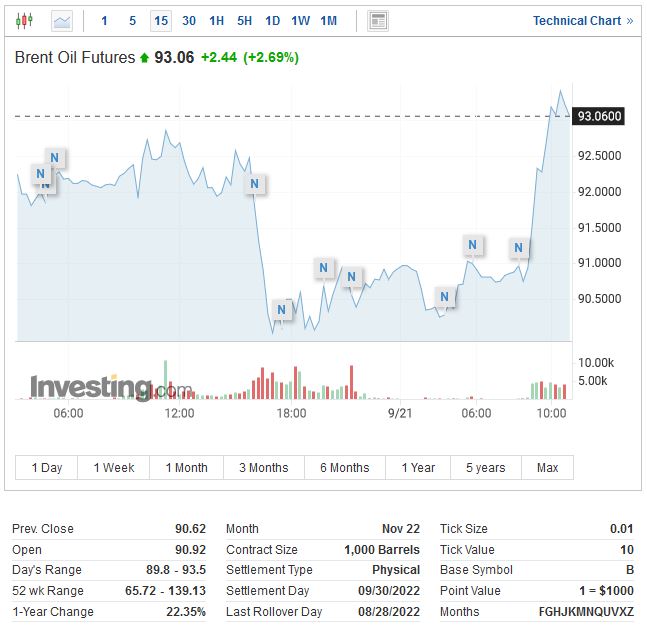Click the Investing.com logo watermark
This screenshot has width=647, height=636.
110,387
